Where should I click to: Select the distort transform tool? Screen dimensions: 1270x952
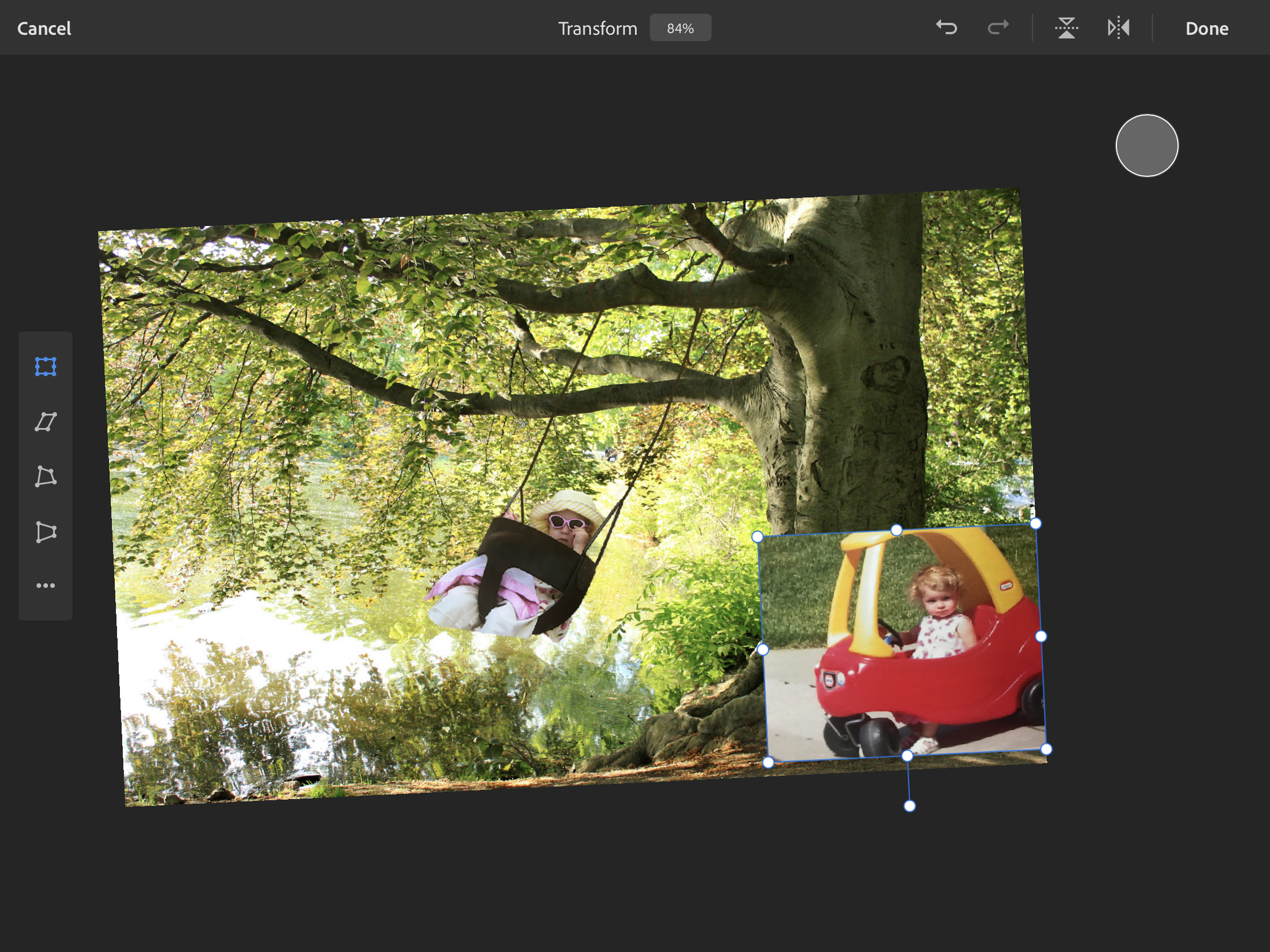tap(46, 477)
